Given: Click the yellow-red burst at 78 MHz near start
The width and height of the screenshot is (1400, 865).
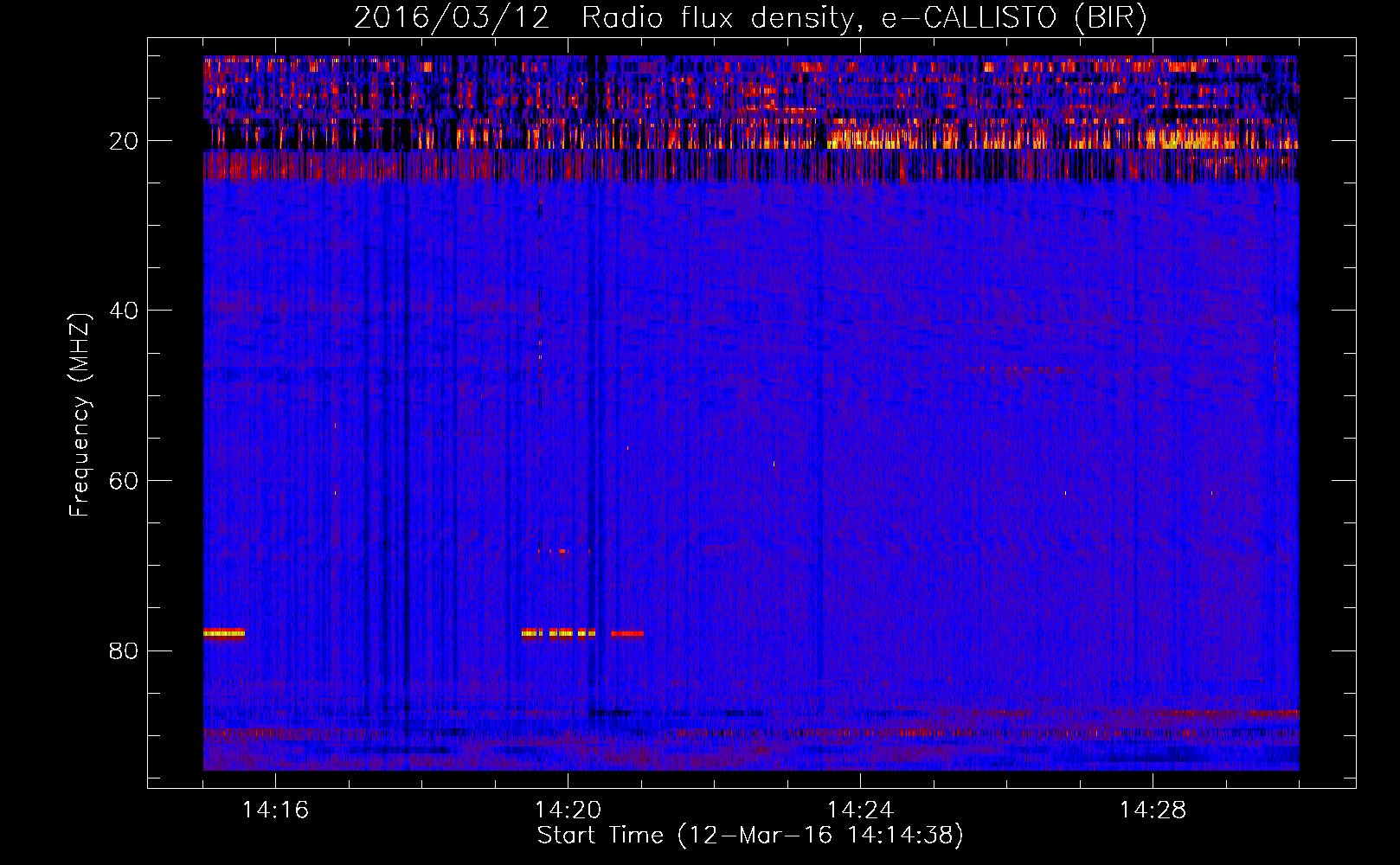Looking at the screenshot, I should pyautogui.click(x=224, y=633).
